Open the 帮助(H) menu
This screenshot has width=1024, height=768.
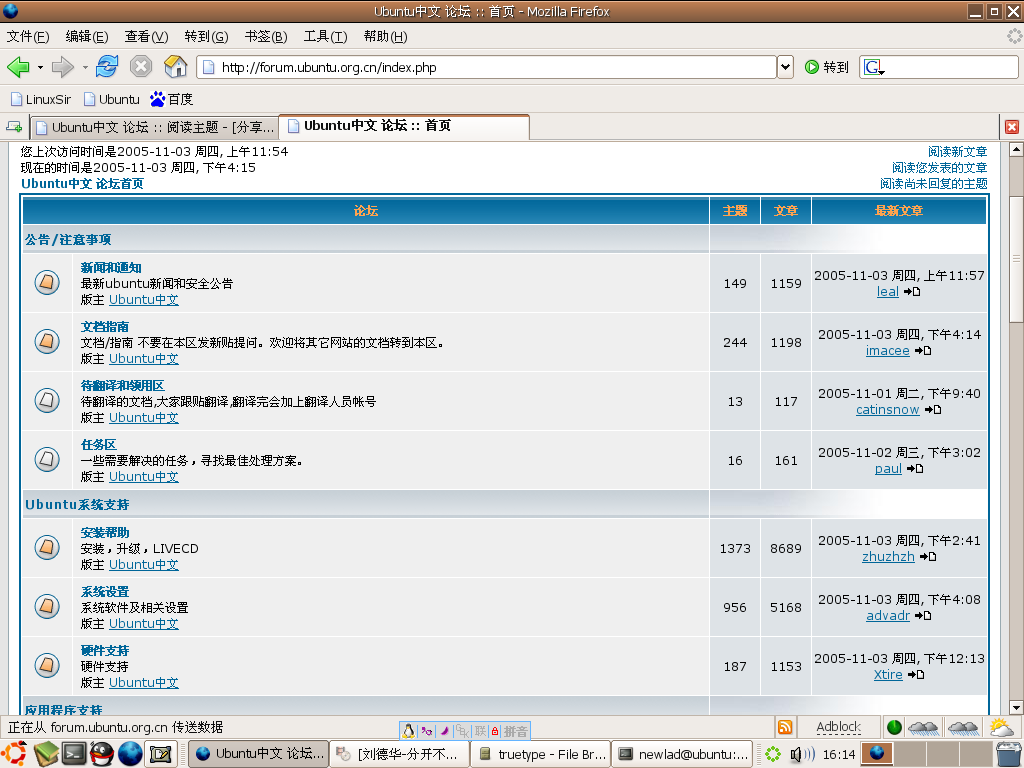point(385,37)
